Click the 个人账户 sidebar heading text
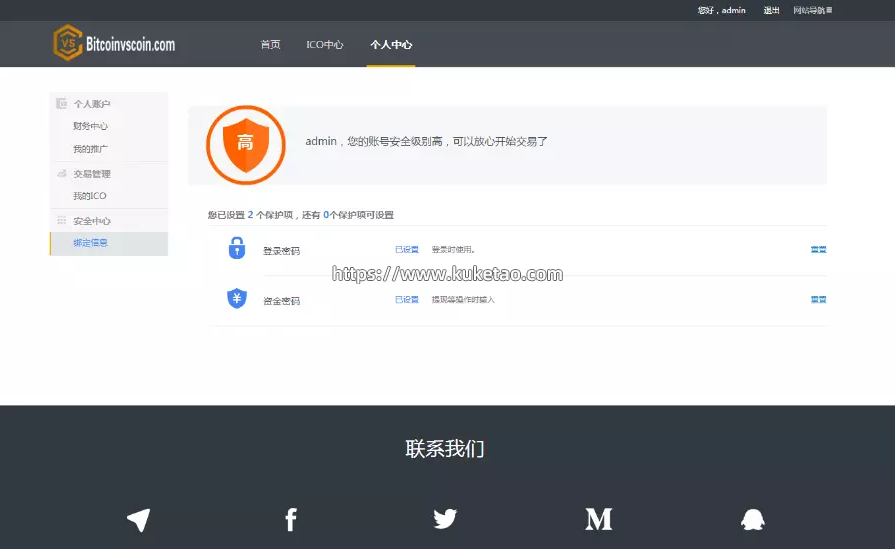 (x=92, y=104)
